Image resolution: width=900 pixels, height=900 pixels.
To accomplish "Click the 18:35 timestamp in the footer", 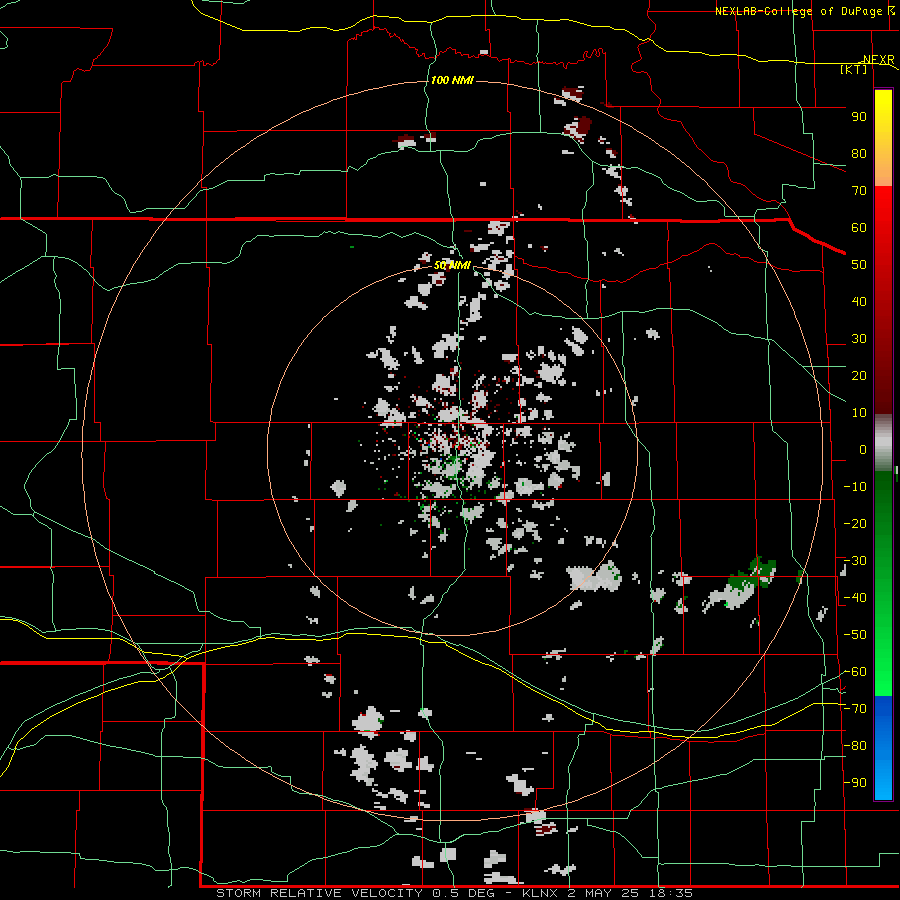I will tap(671, 893).
